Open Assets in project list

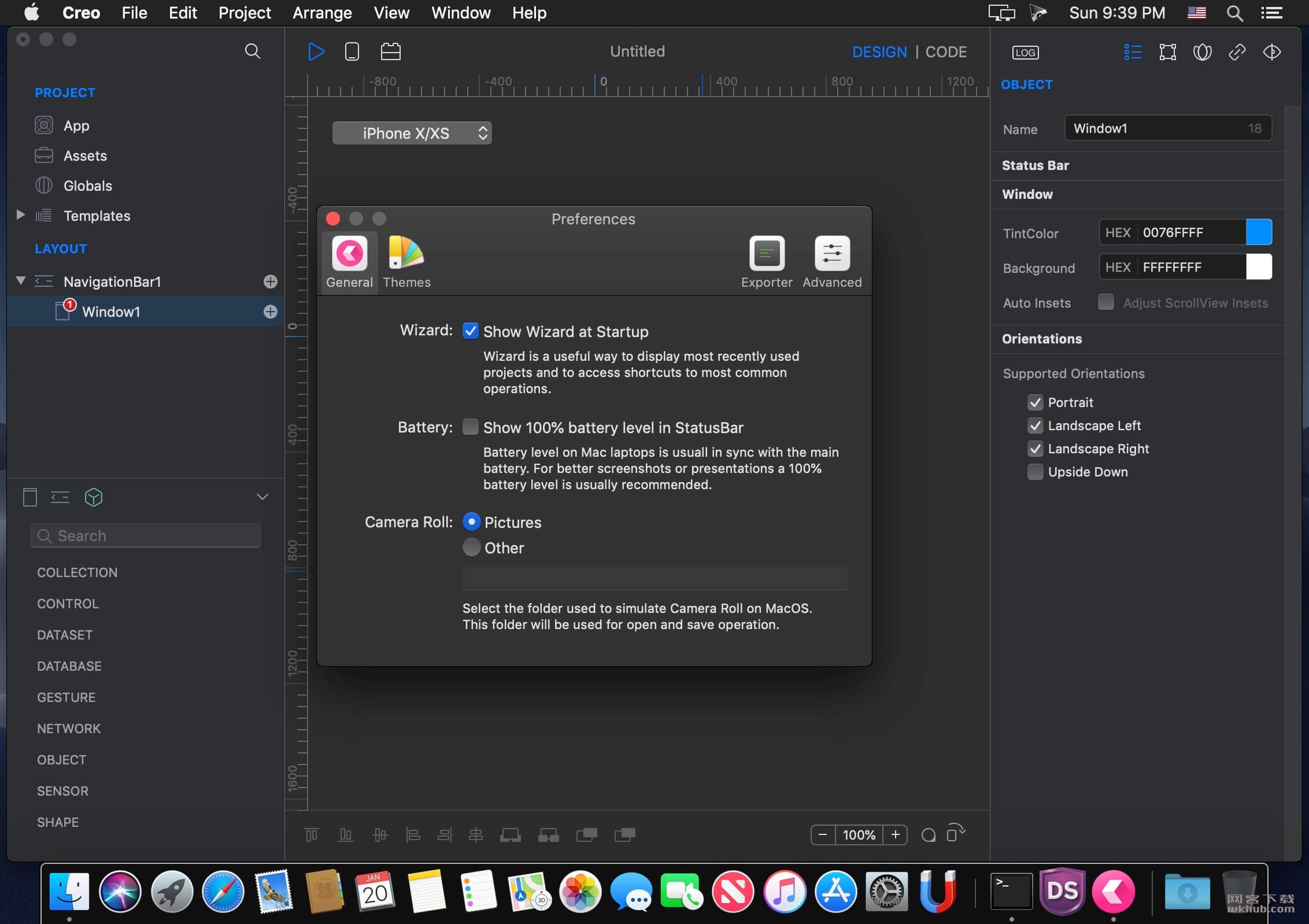85,156
